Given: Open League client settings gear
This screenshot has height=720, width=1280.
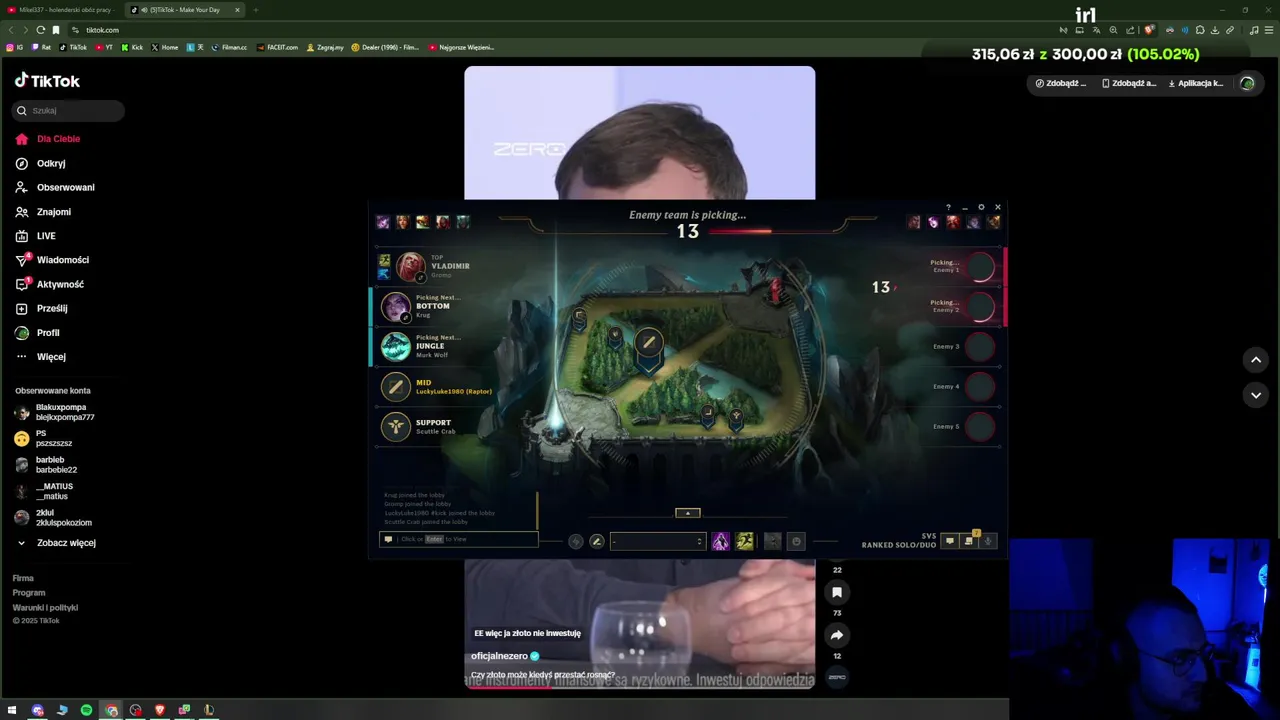Looking at the screenshot, I should pyautogui.click(x=981, y=207).
